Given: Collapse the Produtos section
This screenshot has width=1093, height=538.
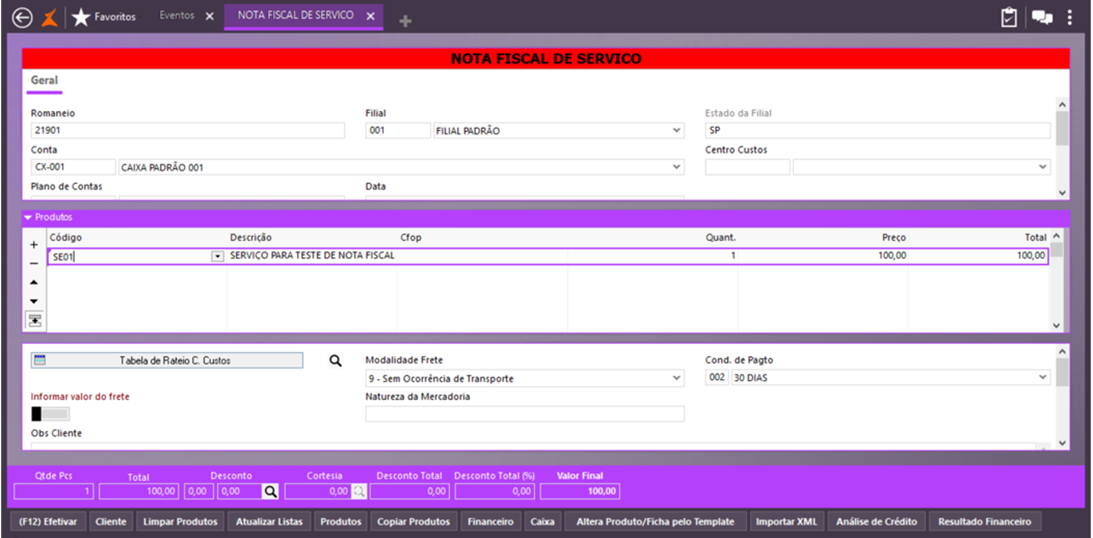Looking at the screenshot, I should point(28,217).
